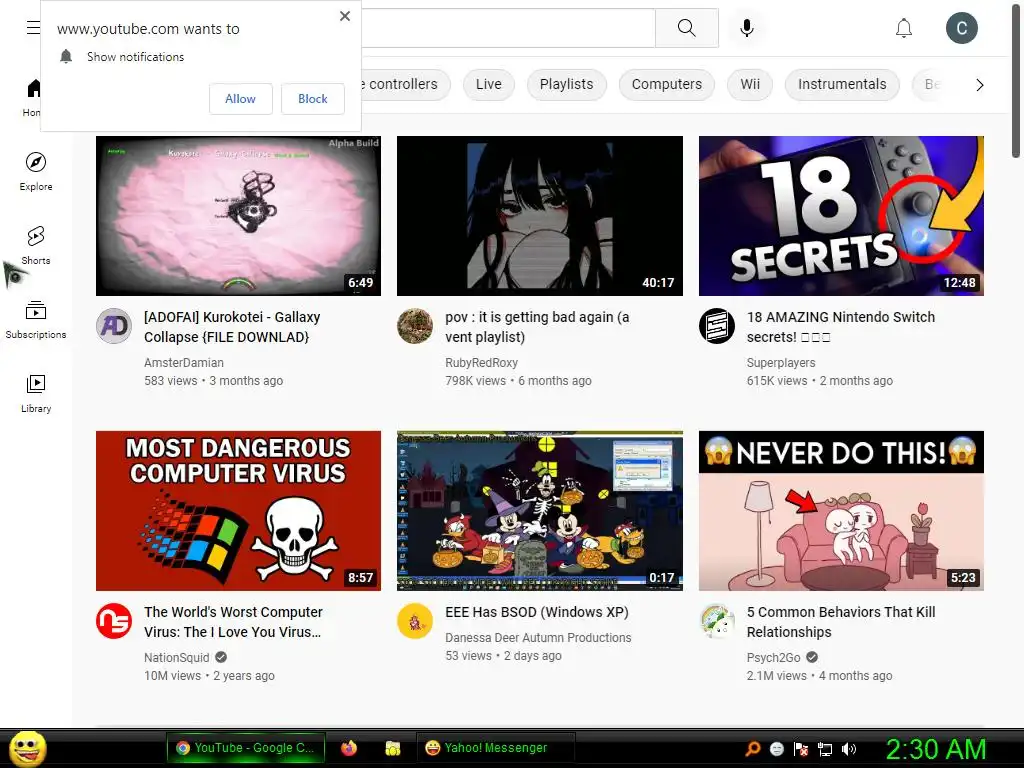1024x768 pixels.
Task: Select the Wii filter chip
Action: pyautogui.click(x=750, y=84)
